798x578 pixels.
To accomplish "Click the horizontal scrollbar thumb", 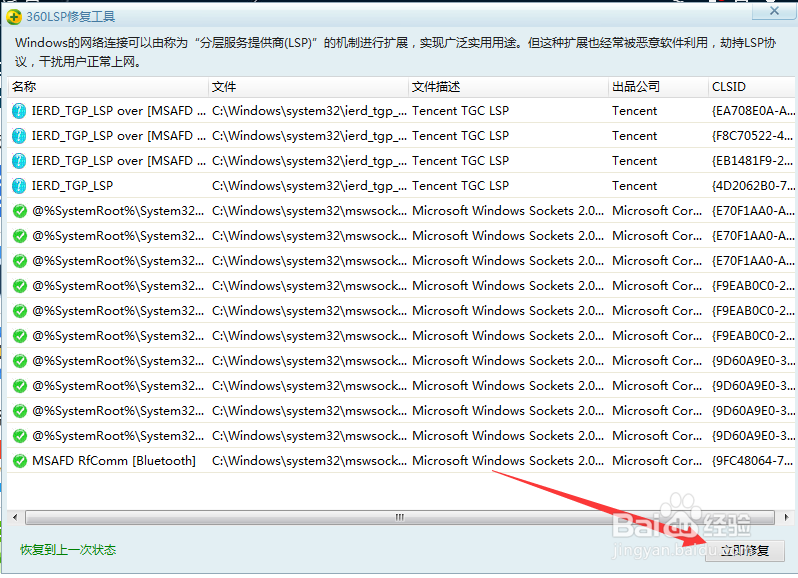I will coord(400,517).
